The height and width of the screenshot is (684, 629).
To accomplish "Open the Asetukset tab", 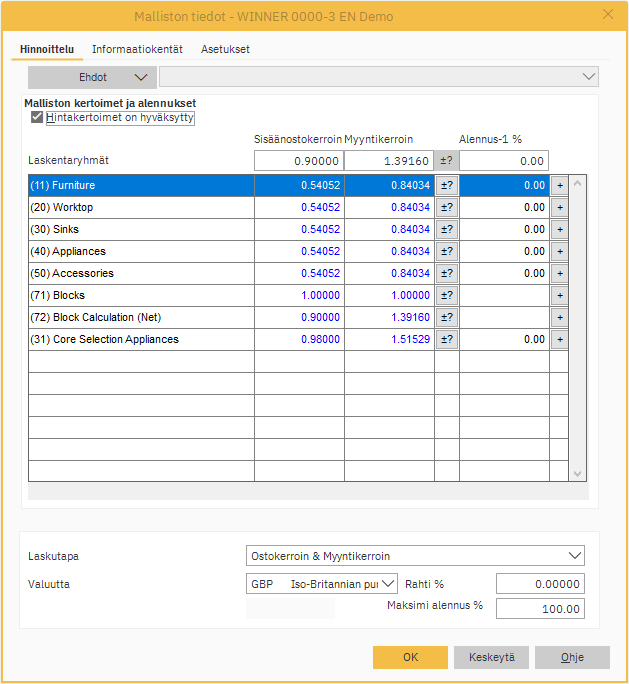I will tap(225, 49).
